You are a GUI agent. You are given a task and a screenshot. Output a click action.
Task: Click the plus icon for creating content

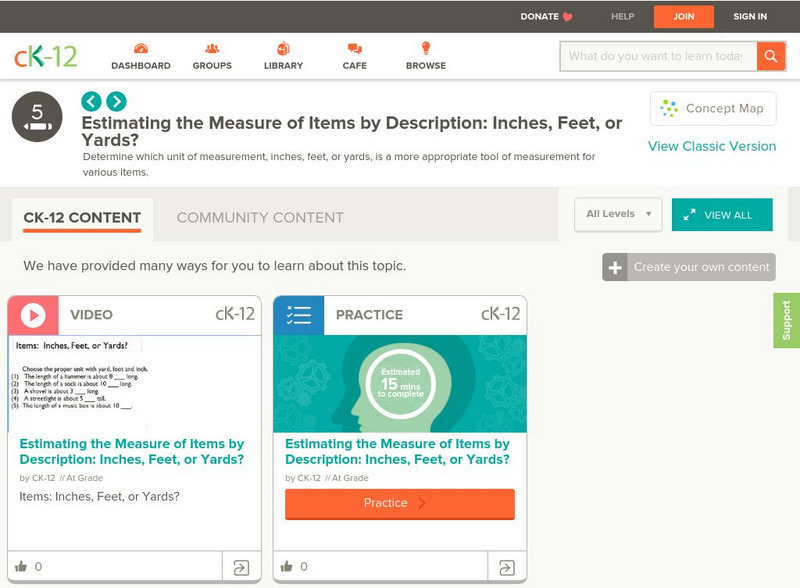615,267
